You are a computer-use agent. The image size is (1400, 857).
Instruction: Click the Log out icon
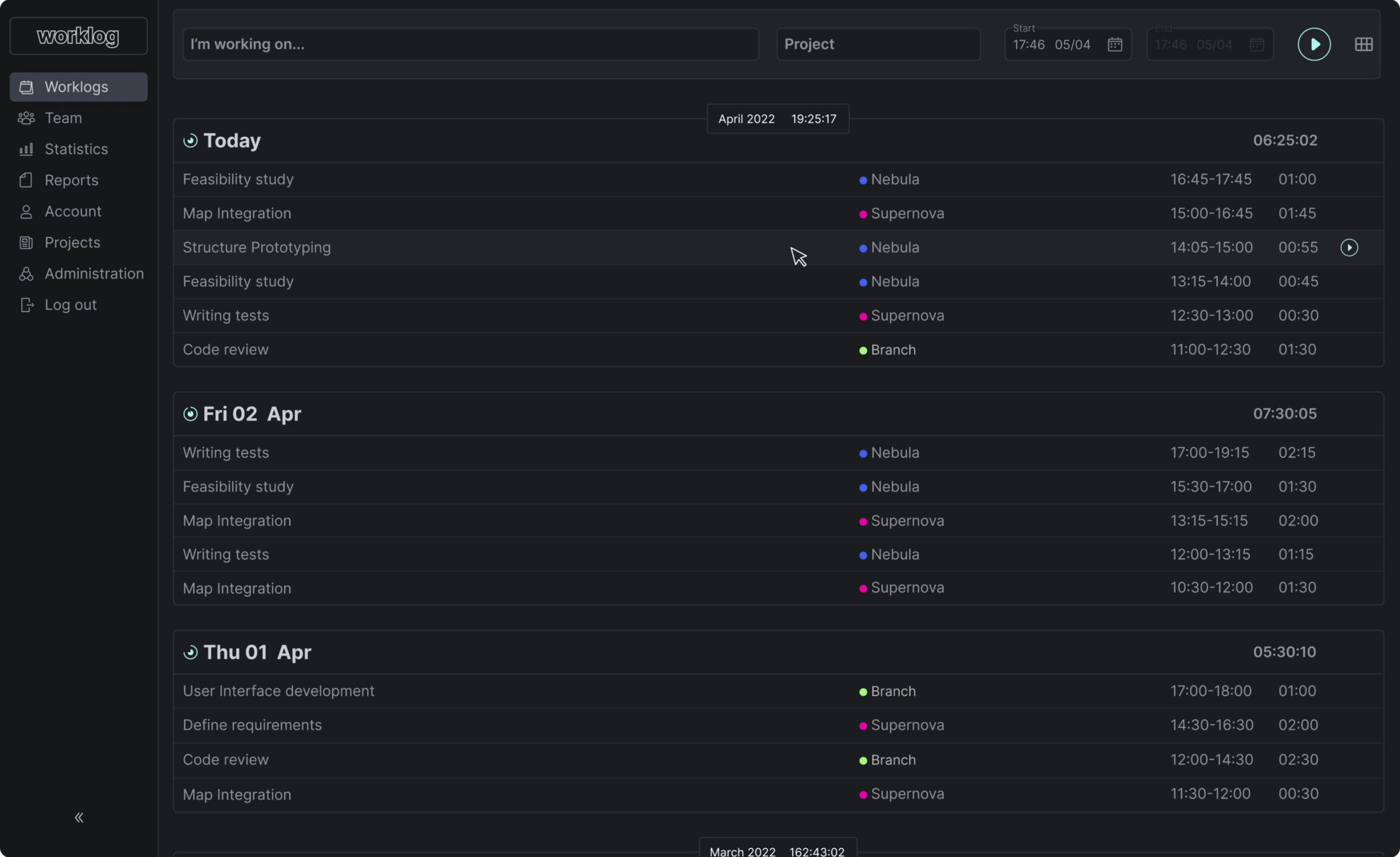click(x=26, y=305)
